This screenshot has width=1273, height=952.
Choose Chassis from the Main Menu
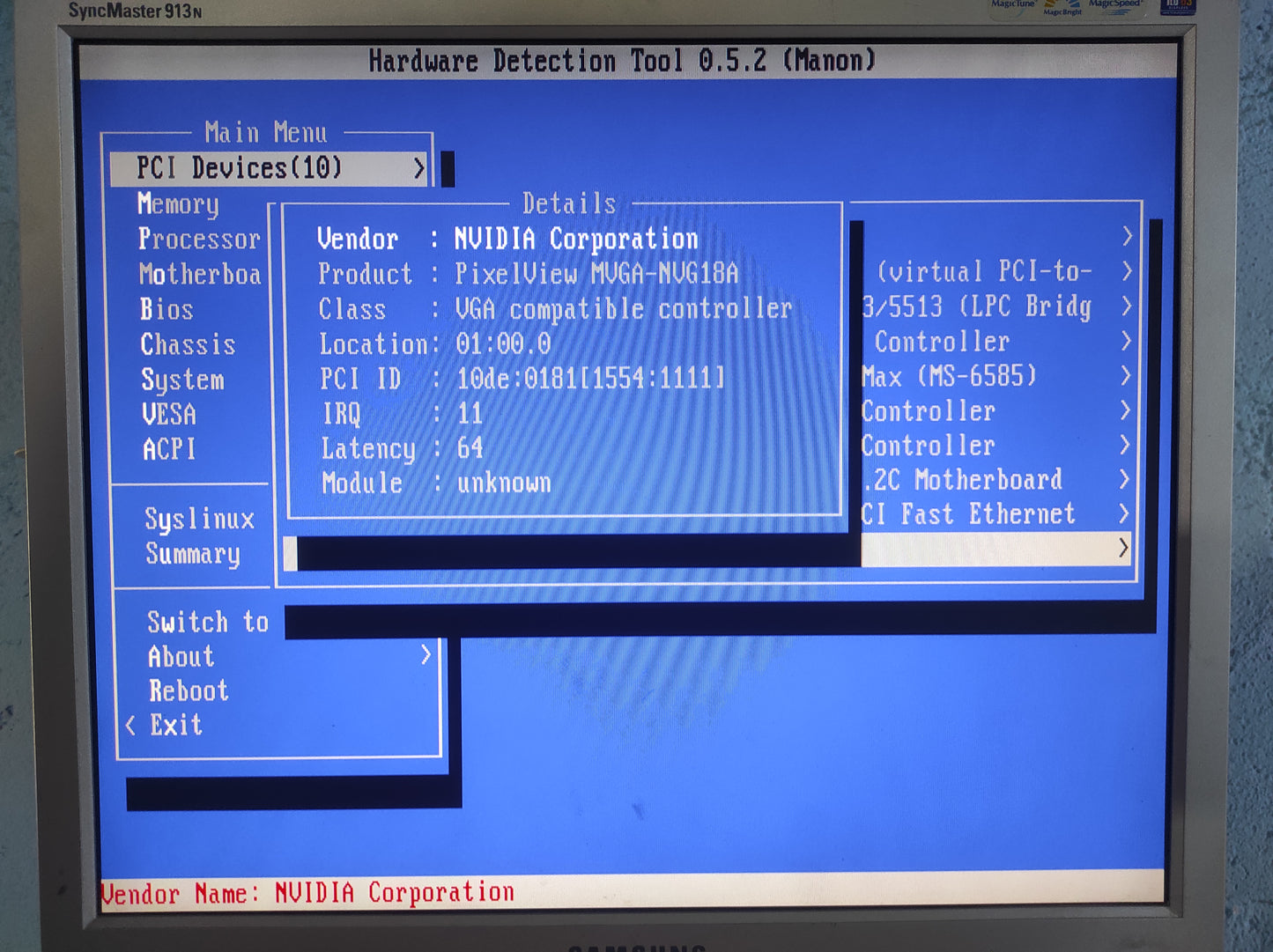pyautogui.click(x=188, y=344)
